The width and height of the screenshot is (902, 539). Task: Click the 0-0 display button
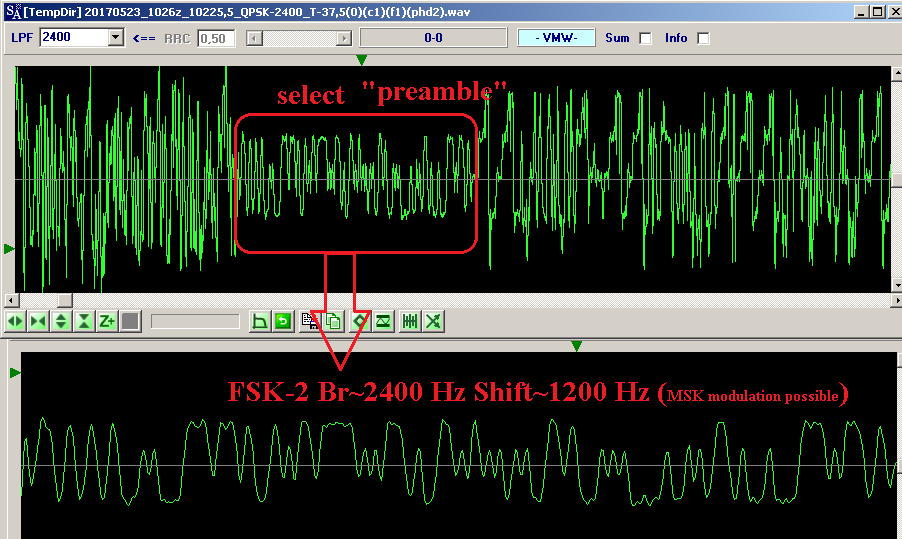point(433,38)
